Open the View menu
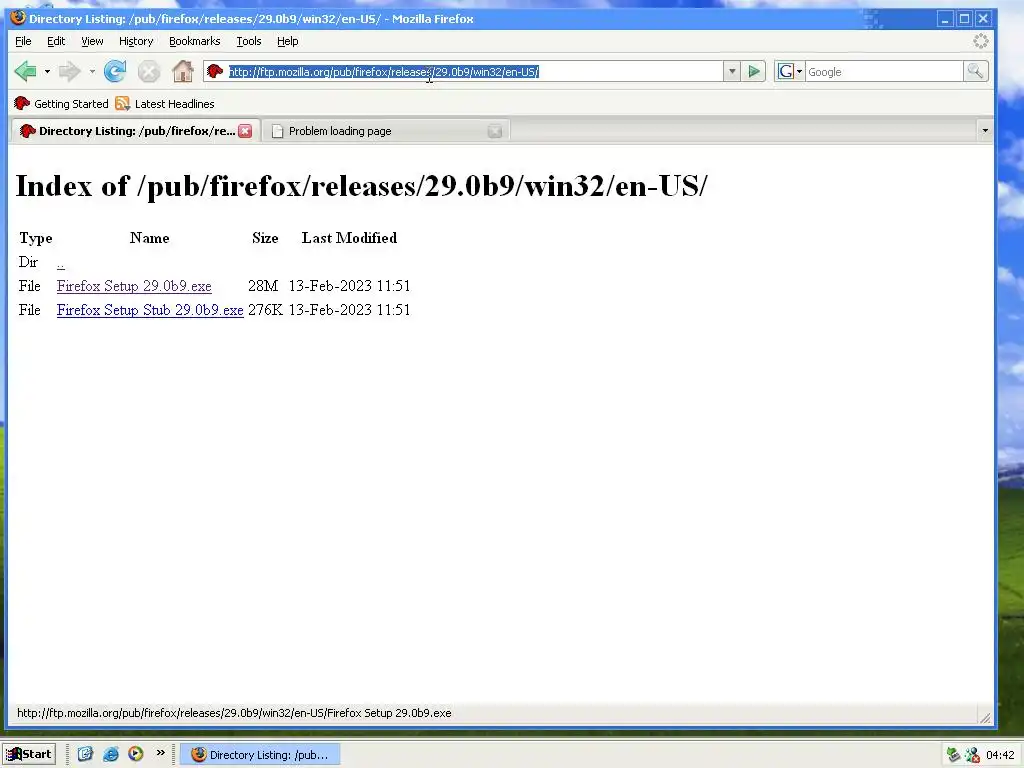 coord(92,41)
